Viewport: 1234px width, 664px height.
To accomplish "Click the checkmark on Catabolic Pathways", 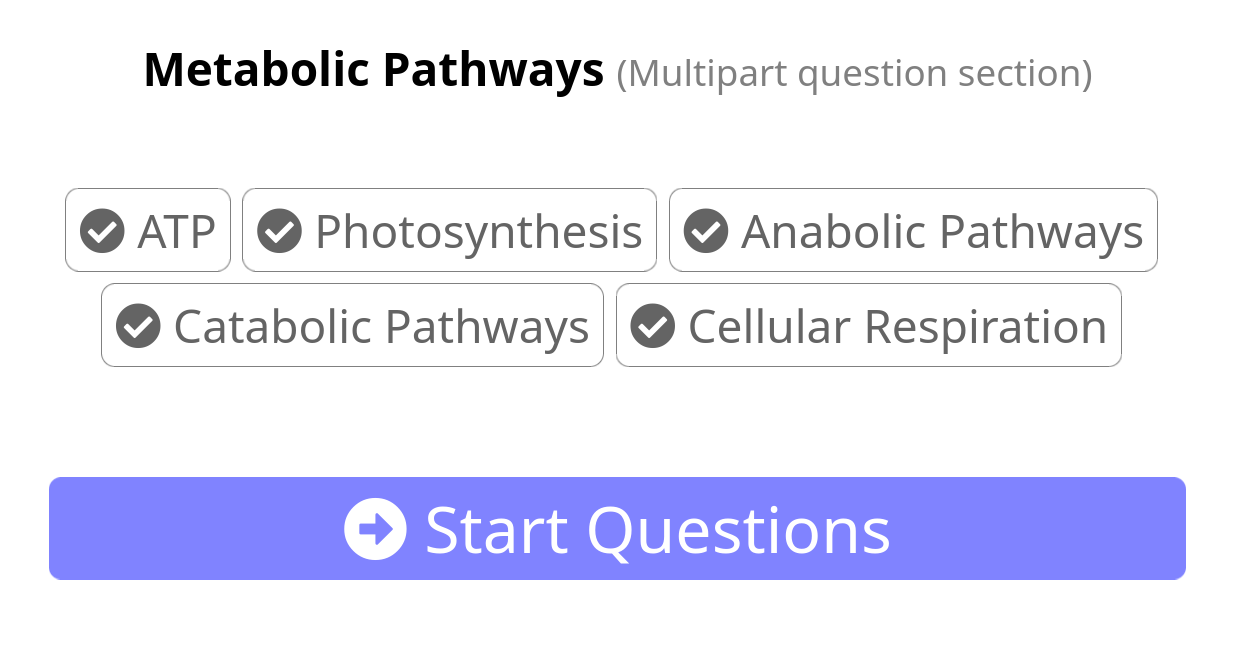I will (x=139, y=325).
